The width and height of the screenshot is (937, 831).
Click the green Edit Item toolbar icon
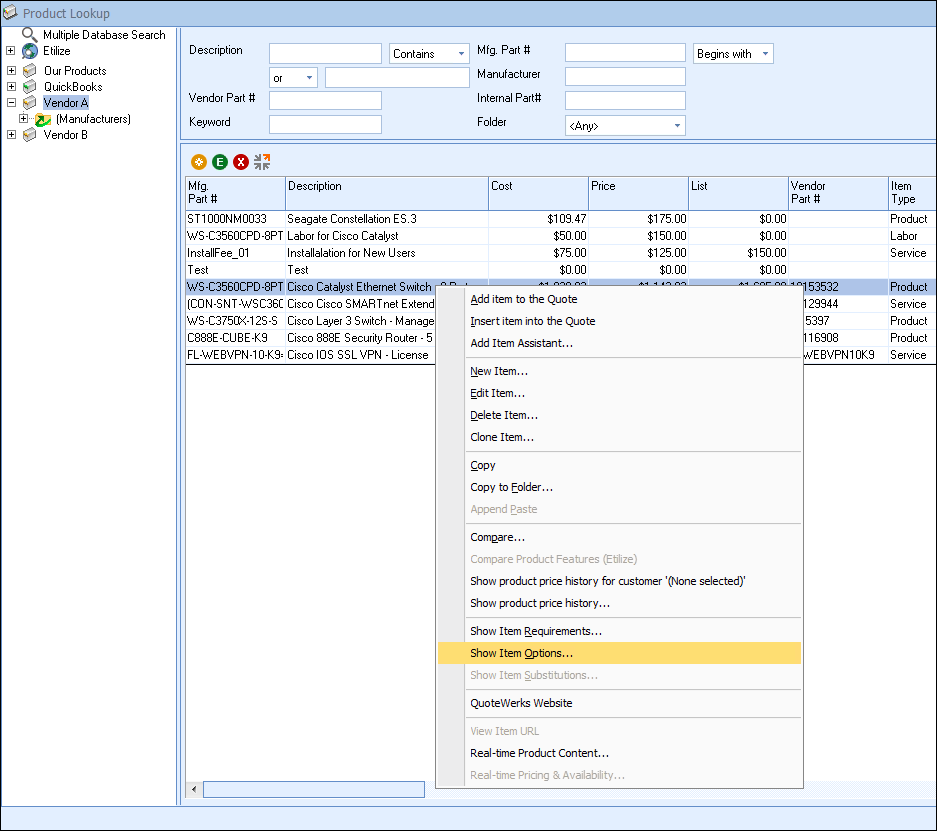click(x=220, y=162)
